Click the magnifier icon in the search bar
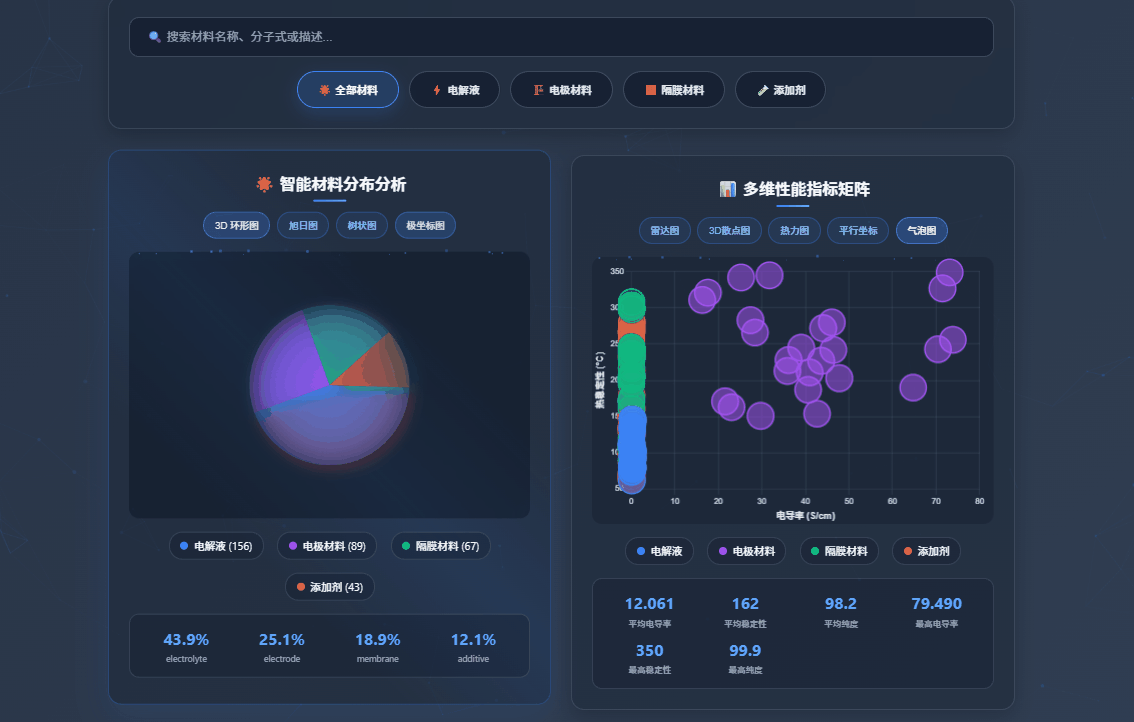 click(154, 37)
